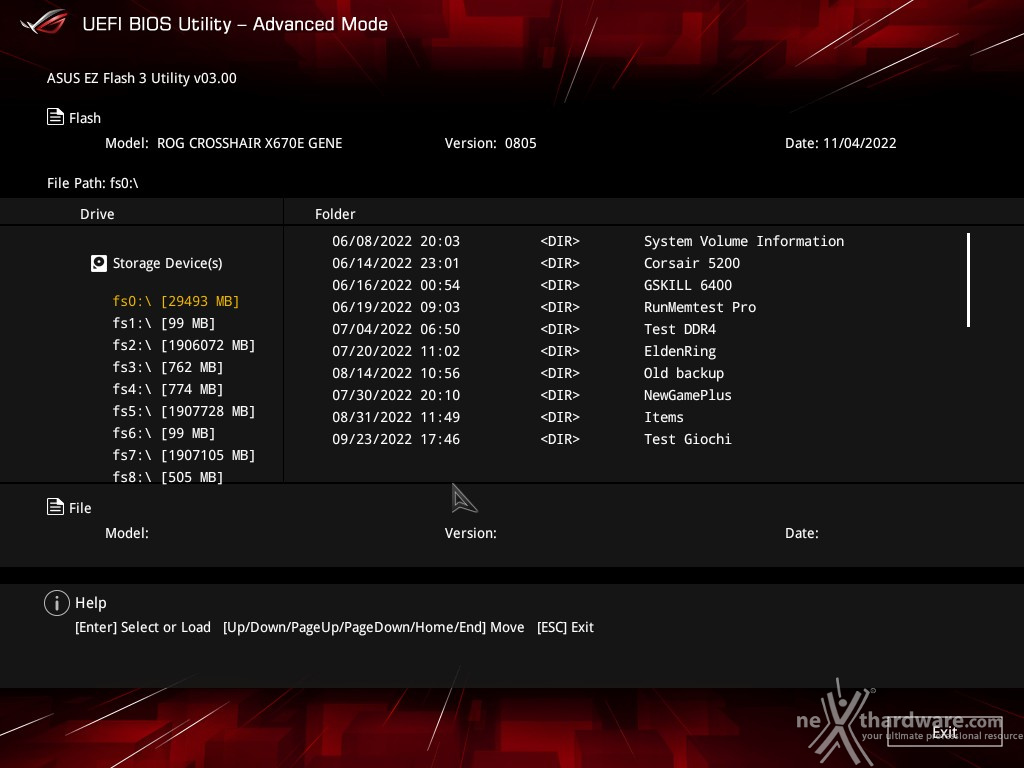1024x768 pixels.
Task: Click the Folder column header
Action: pyautogui.click(x=335, y=214)
